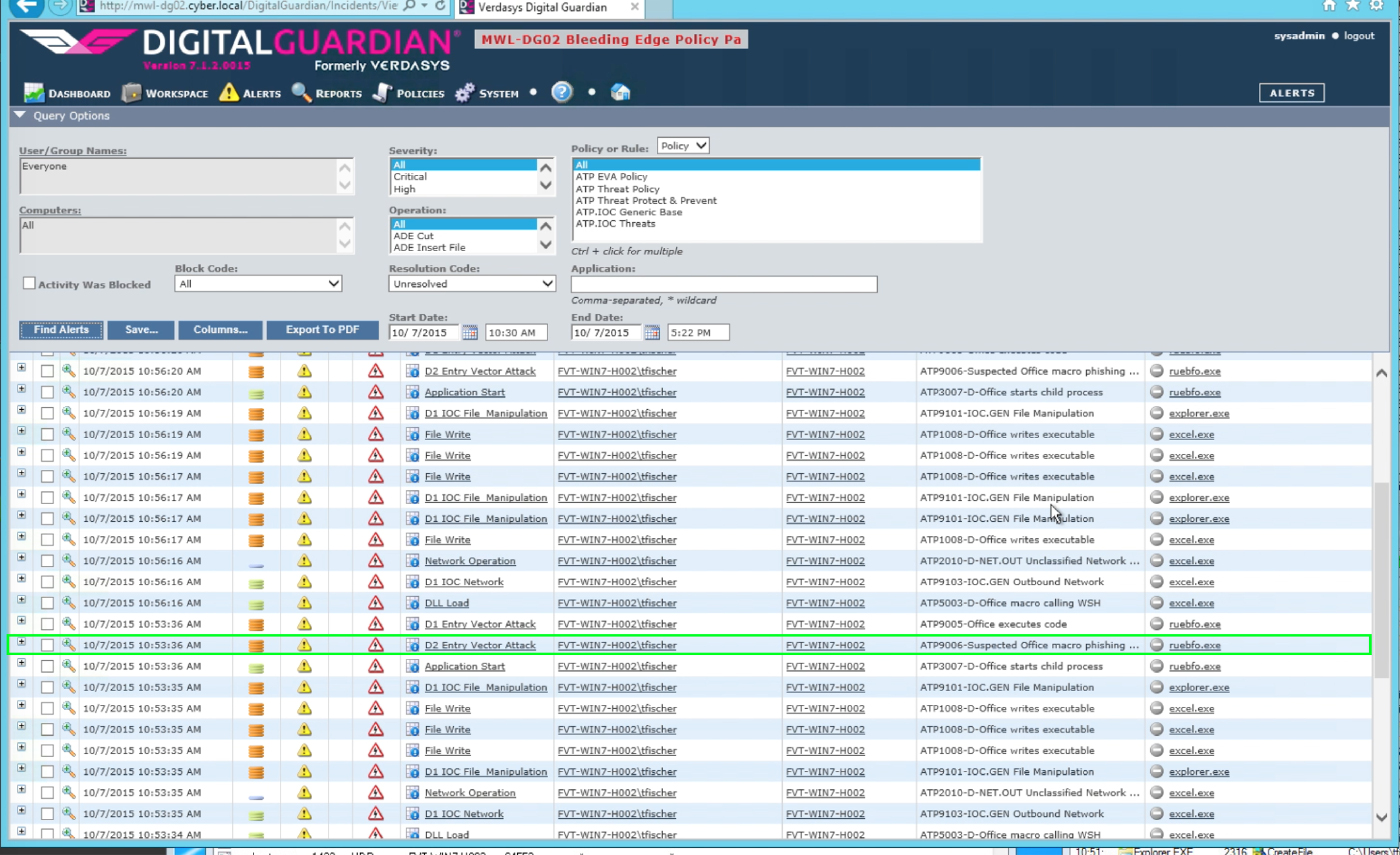This screenshot has width=1400, height=855.
Task: Open the End Date calendar picker icon
Action: click(x=653, y=332)
